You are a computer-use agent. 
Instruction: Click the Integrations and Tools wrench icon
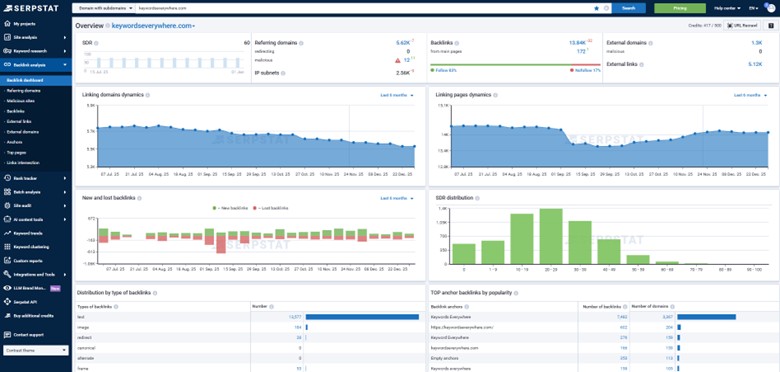coord(7,274)
